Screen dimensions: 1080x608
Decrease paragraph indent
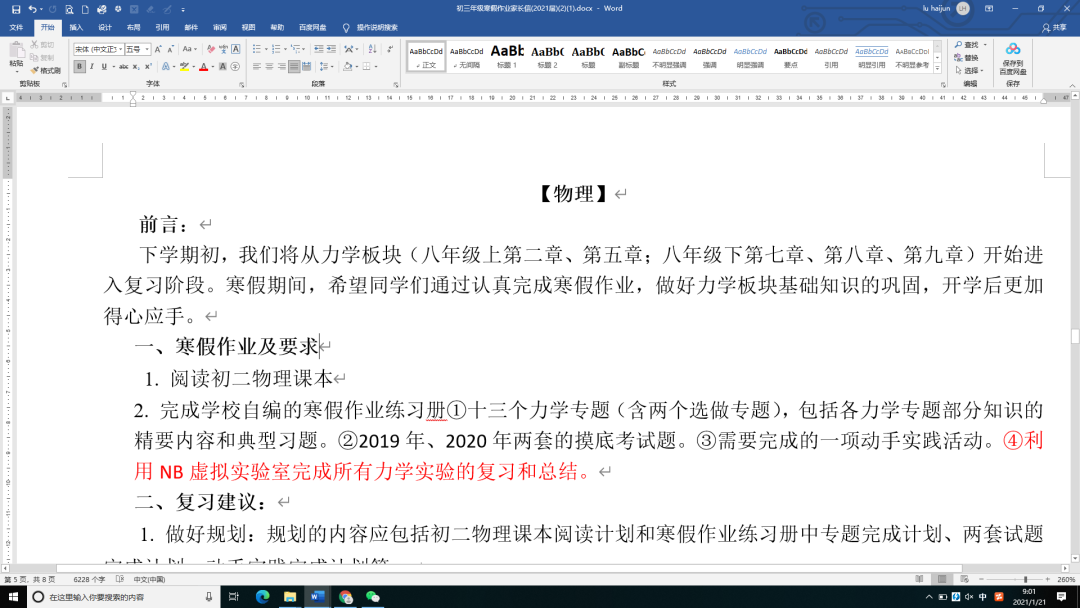318,49
